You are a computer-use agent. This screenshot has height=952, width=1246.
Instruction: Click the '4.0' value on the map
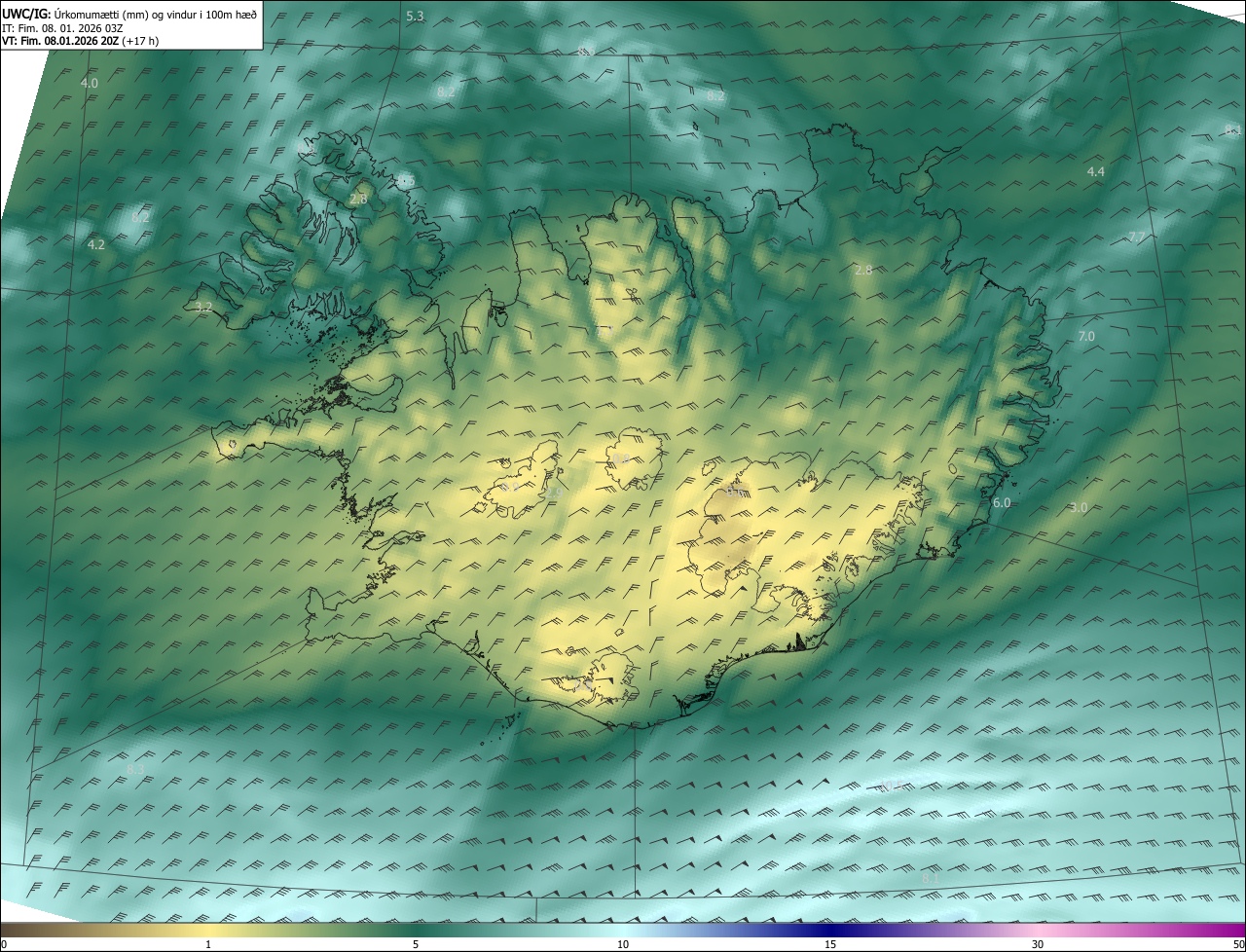click(90, 84)
